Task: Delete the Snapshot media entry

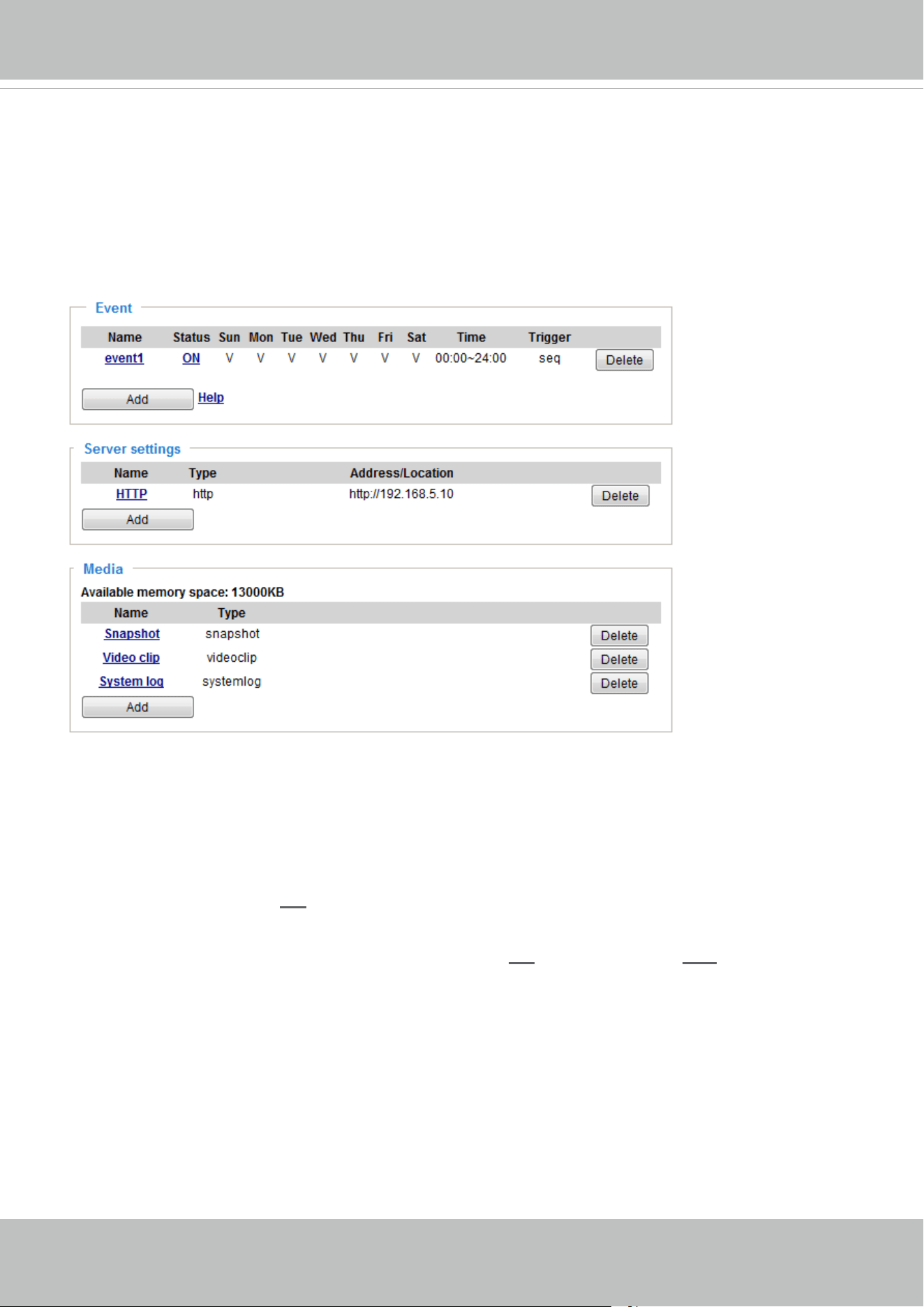Action: click(620, 635)
